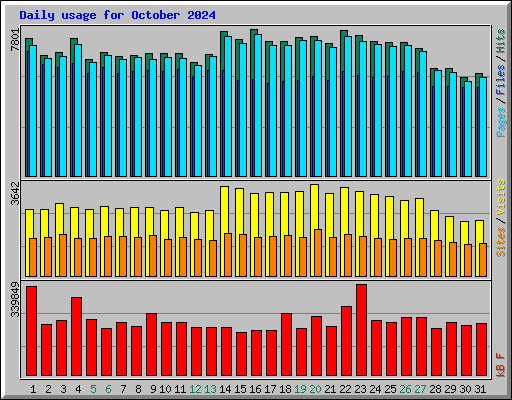Click the 'Visits' legend label
This screenshot has width=512, height=400.
pyautogui.click(x=501, y=198)
